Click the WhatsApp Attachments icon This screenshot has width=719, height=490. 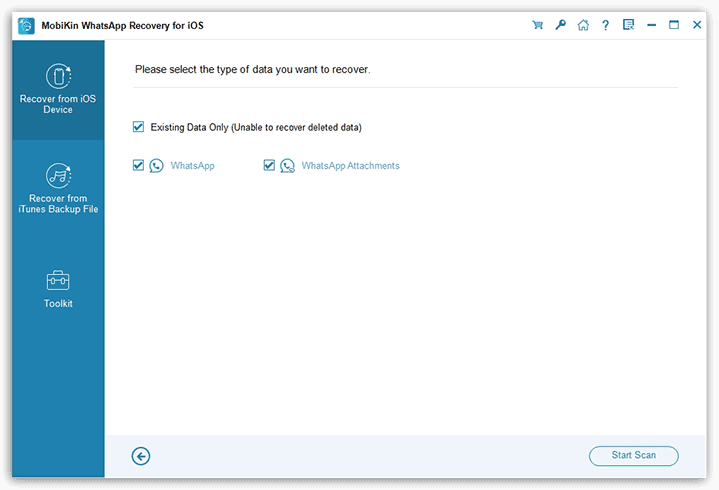click(x=288, y=165)
